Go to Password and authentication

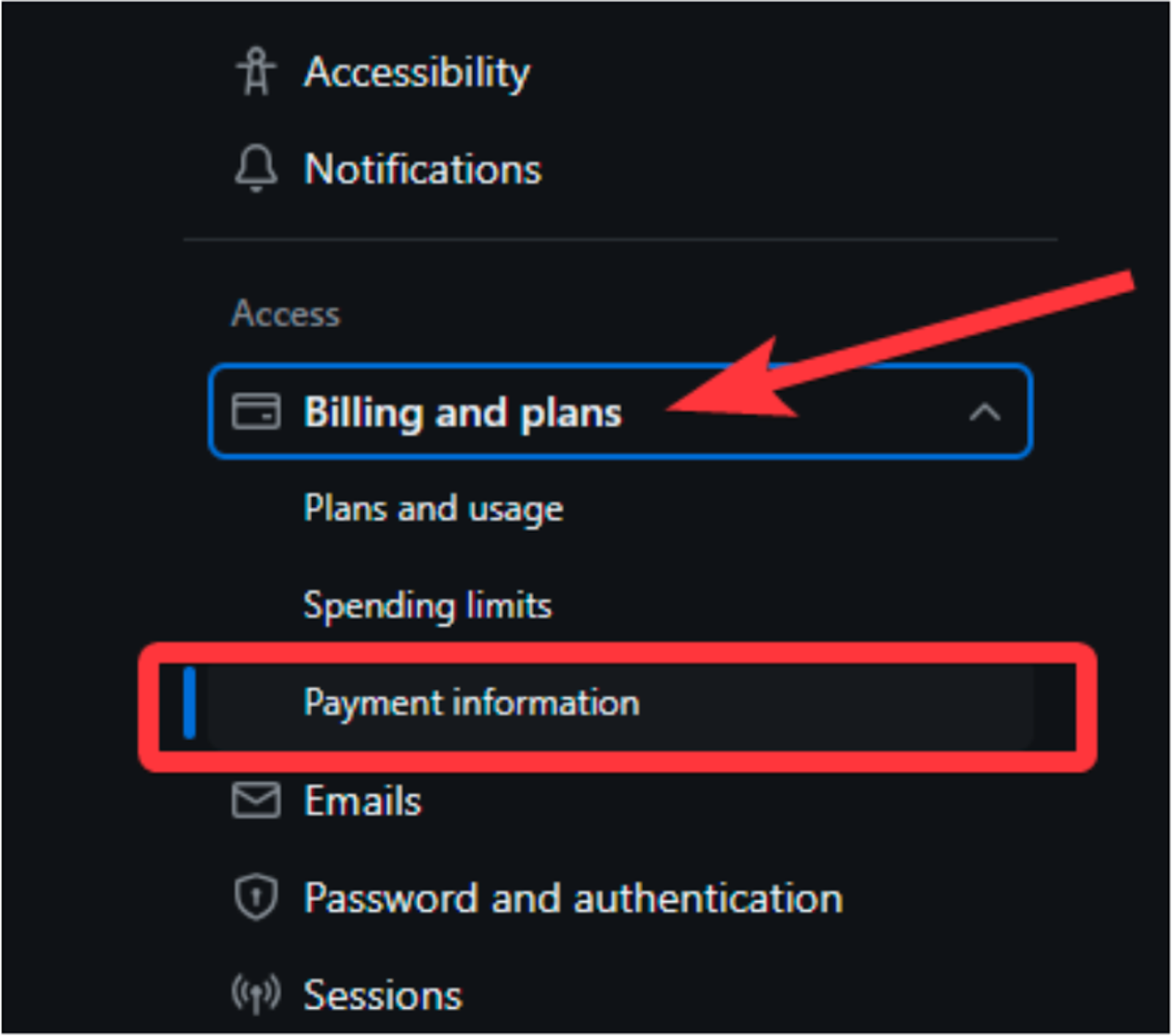click(573, 898)
